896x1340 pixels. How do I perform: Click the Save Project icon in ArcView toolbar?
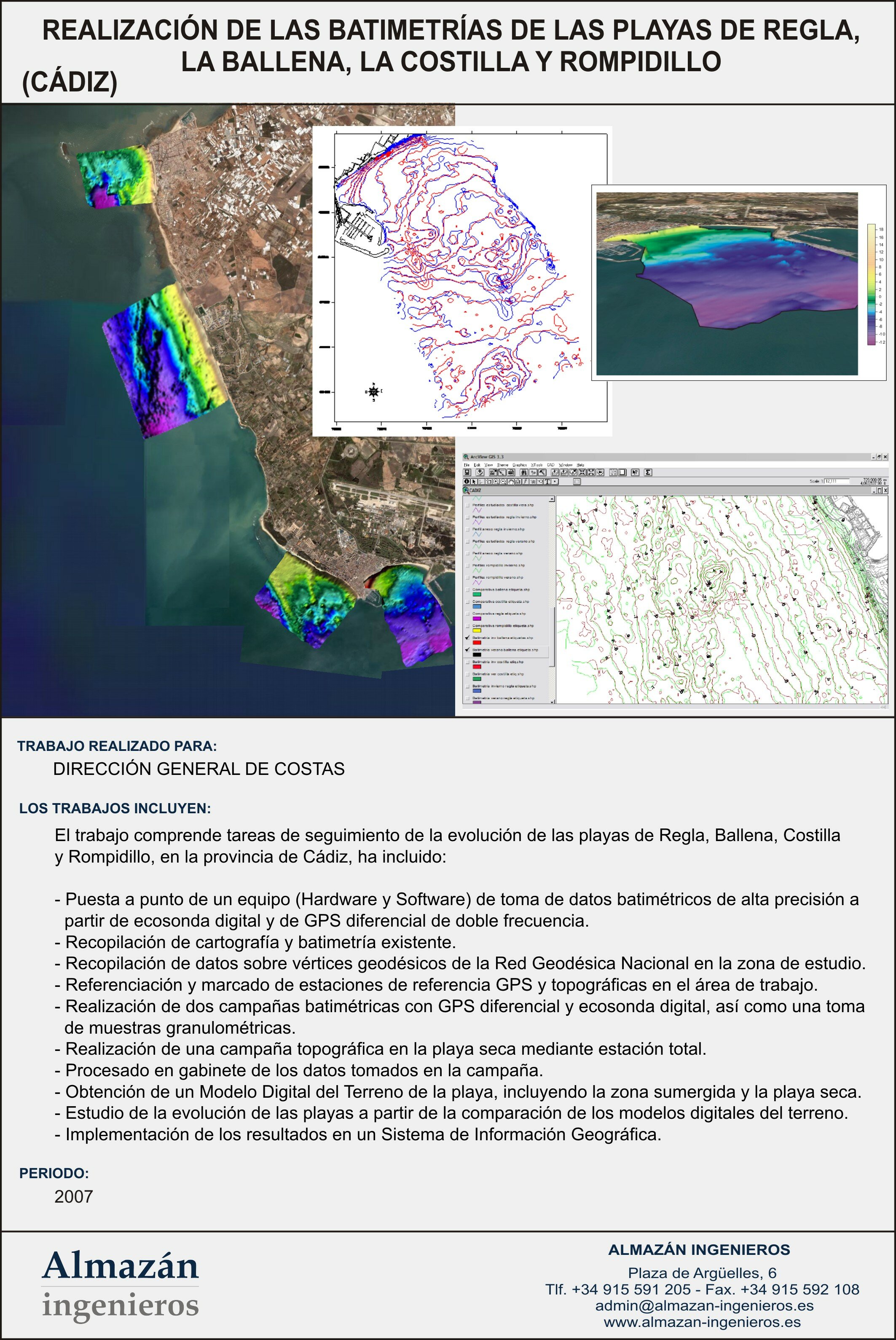point(467,472)
